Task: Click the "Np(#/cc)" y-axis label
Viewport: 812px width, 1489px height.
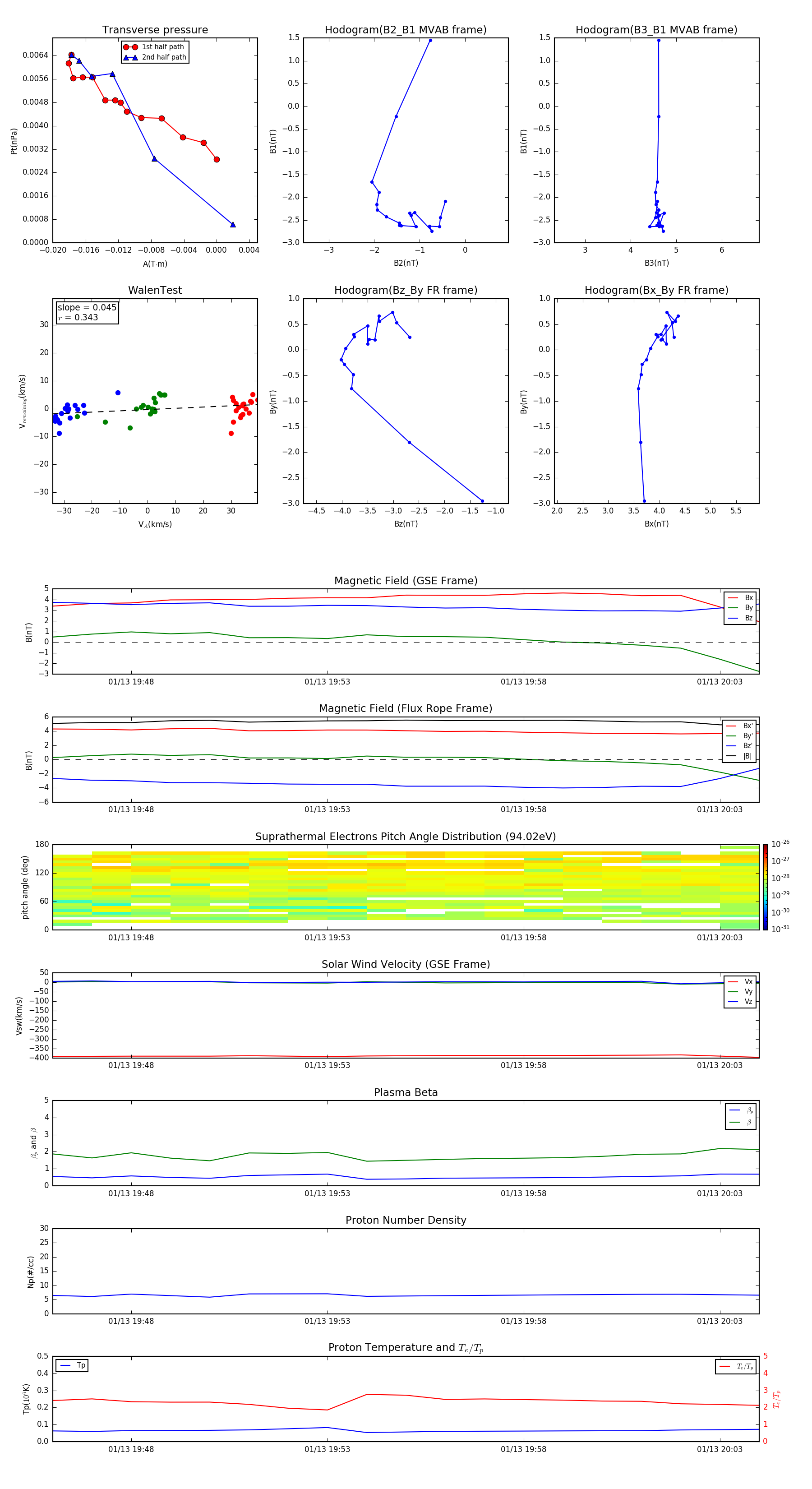Action: 31,1272
